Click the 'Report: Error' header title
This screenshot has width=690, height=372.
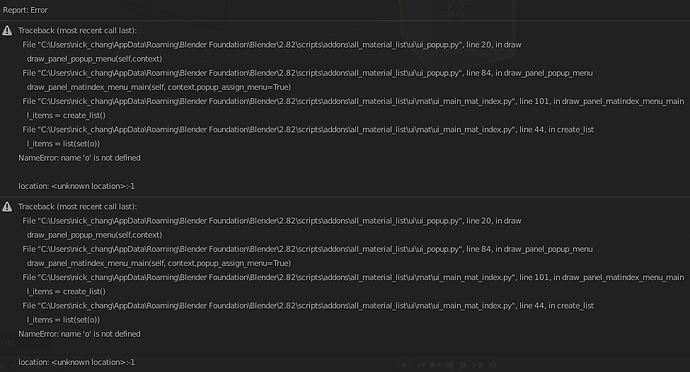coord(25,10)
